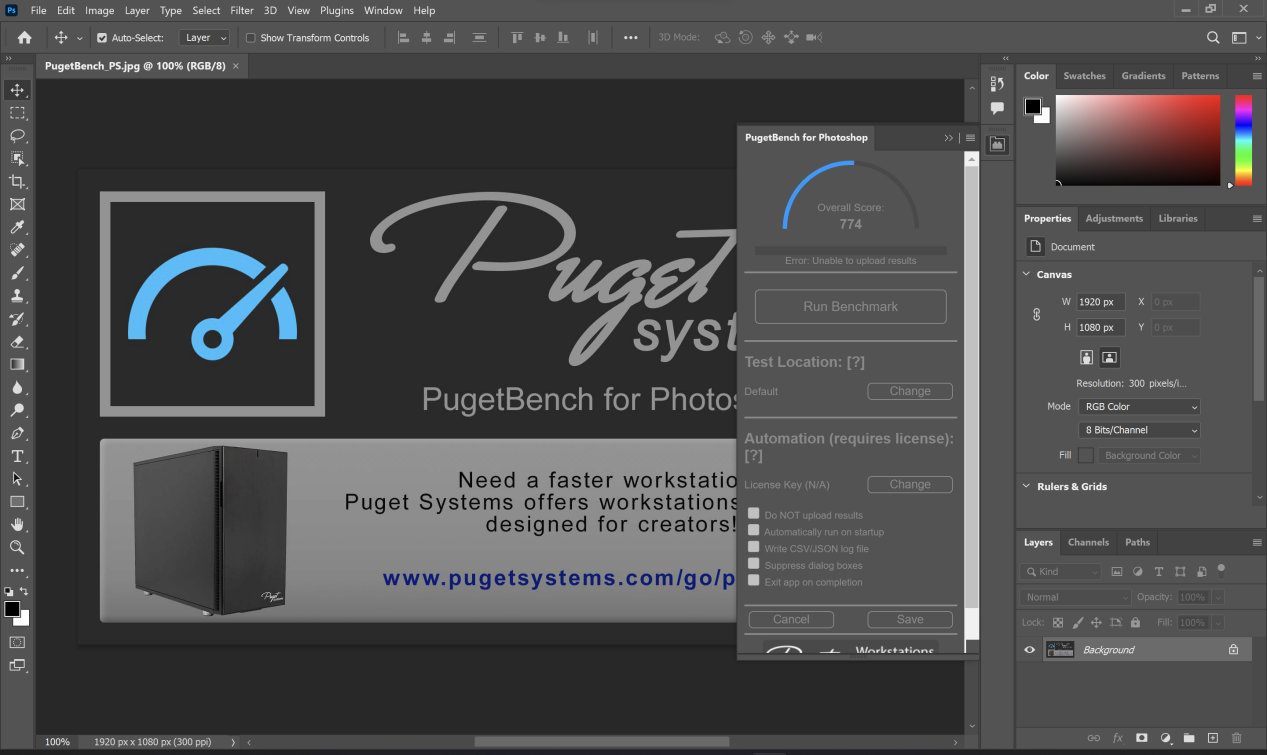Select the Eyedropper tool
The height and width of the screenshot is (755, 1267).
click(x=17, y=227)
